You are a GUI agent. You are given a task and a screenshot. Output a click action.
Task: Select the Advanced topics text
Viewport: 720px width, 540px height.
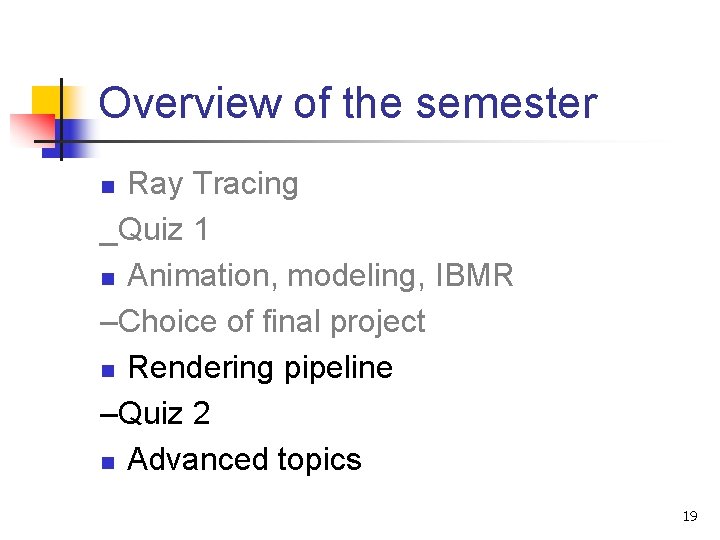pyautogui.click(x=244, y=460)
